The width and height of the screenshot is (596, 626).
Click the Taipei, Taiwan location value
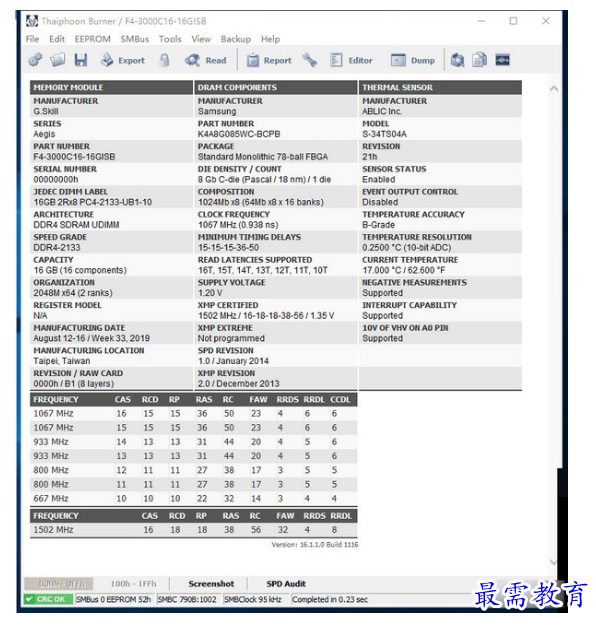point(62,361)
